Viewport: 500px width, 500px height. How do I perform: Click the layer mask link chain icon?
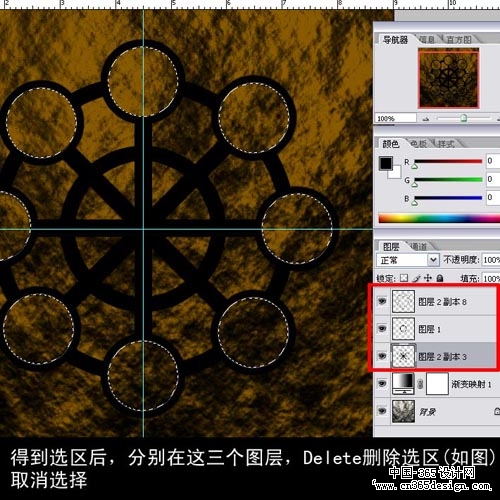point(420,384)
